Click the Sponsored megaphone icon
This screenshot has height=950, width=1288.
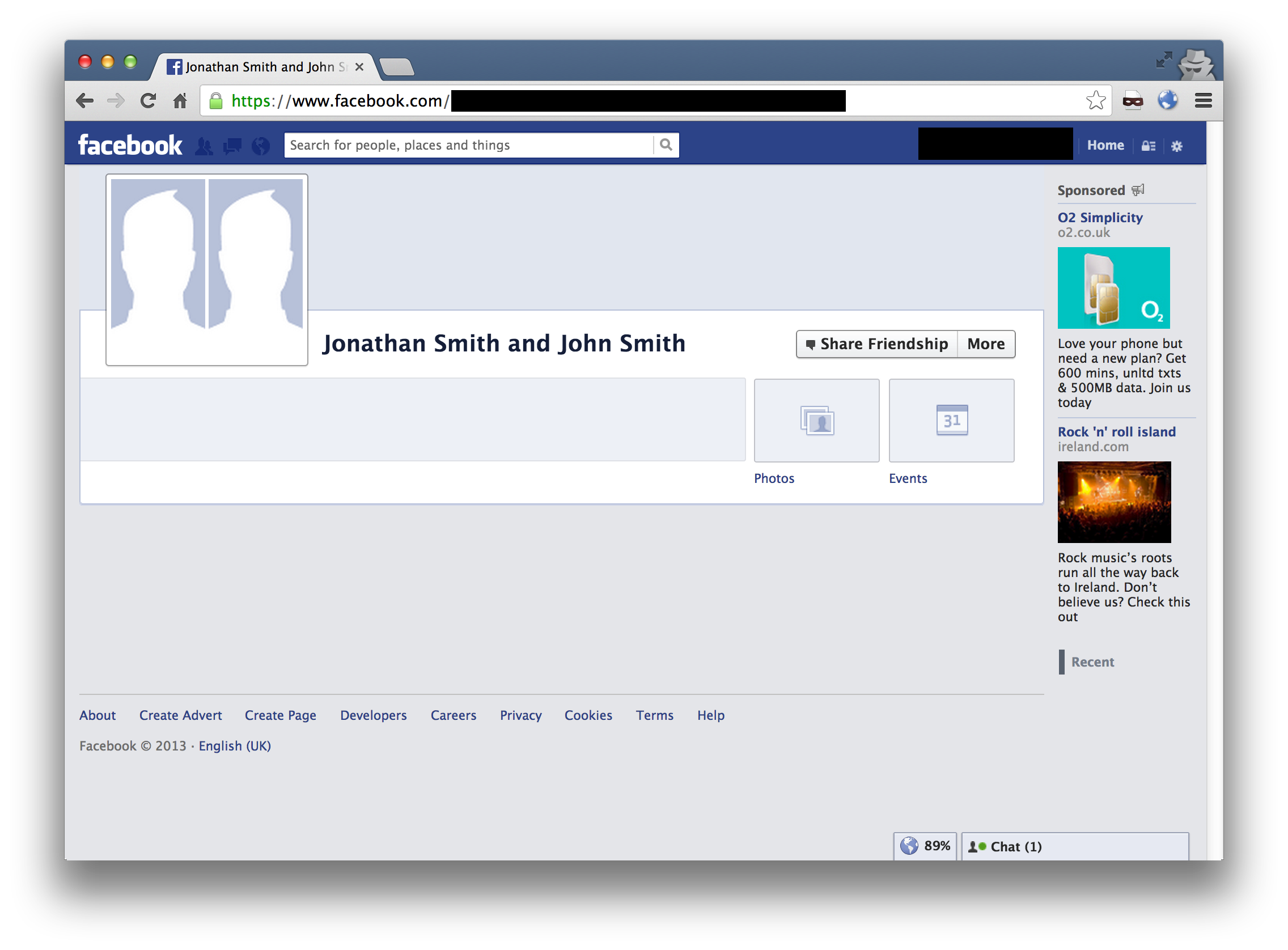pyautogui.click(x=1138, y=190)
